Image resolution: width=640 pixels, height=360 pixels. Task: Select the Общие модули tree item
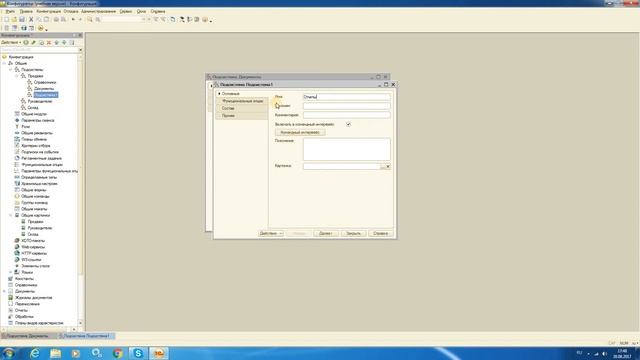point(34,114)
